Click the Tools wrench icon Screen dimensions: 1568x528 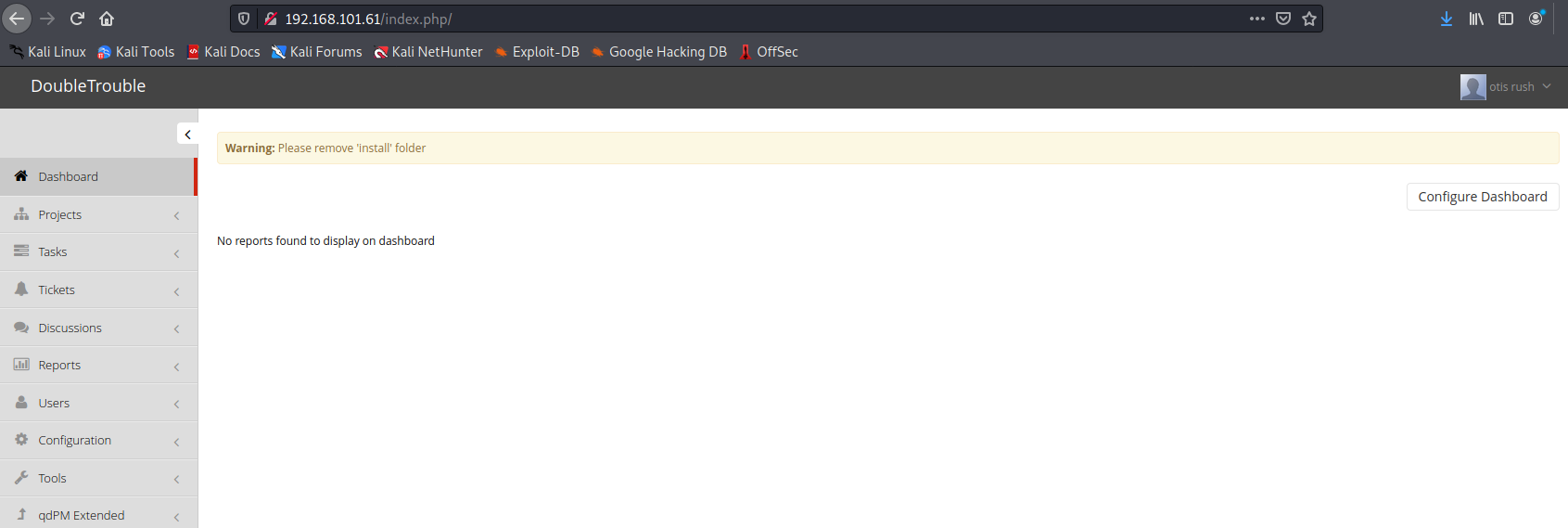[21, 477]
